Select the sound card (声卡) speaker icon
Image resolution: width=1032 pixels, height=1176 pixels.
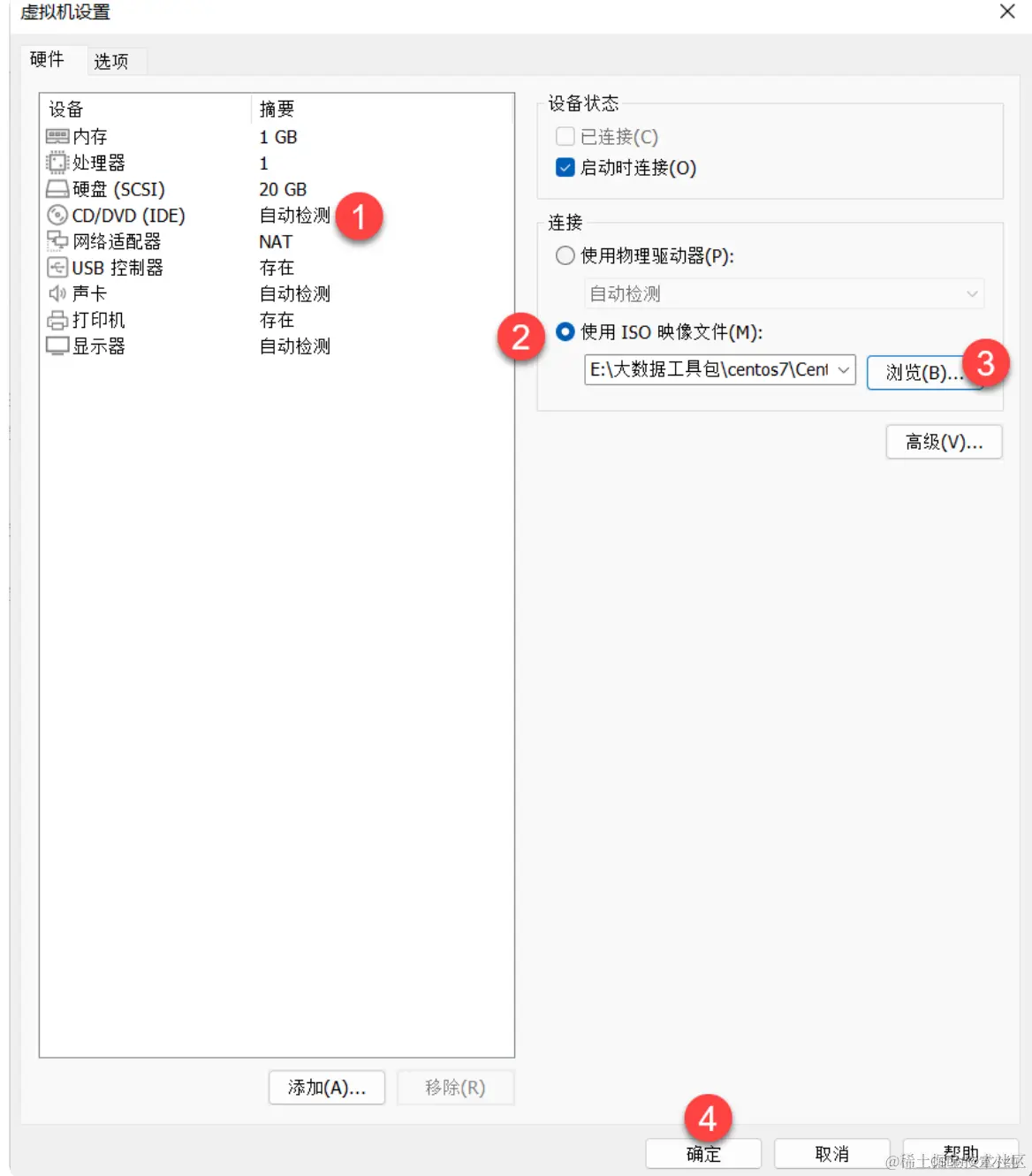coord(57,292)
